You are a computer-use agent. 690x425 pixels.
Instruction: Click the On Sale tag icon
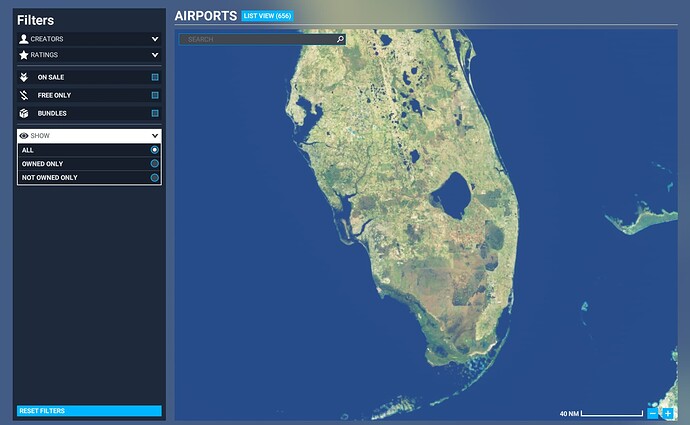[24, 77]
